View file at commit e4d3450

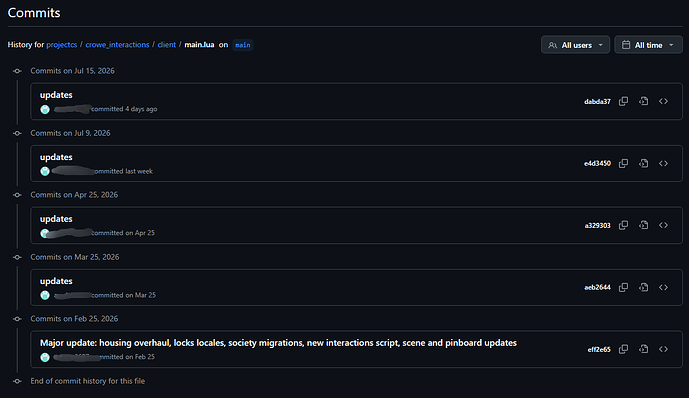[644, 163]
